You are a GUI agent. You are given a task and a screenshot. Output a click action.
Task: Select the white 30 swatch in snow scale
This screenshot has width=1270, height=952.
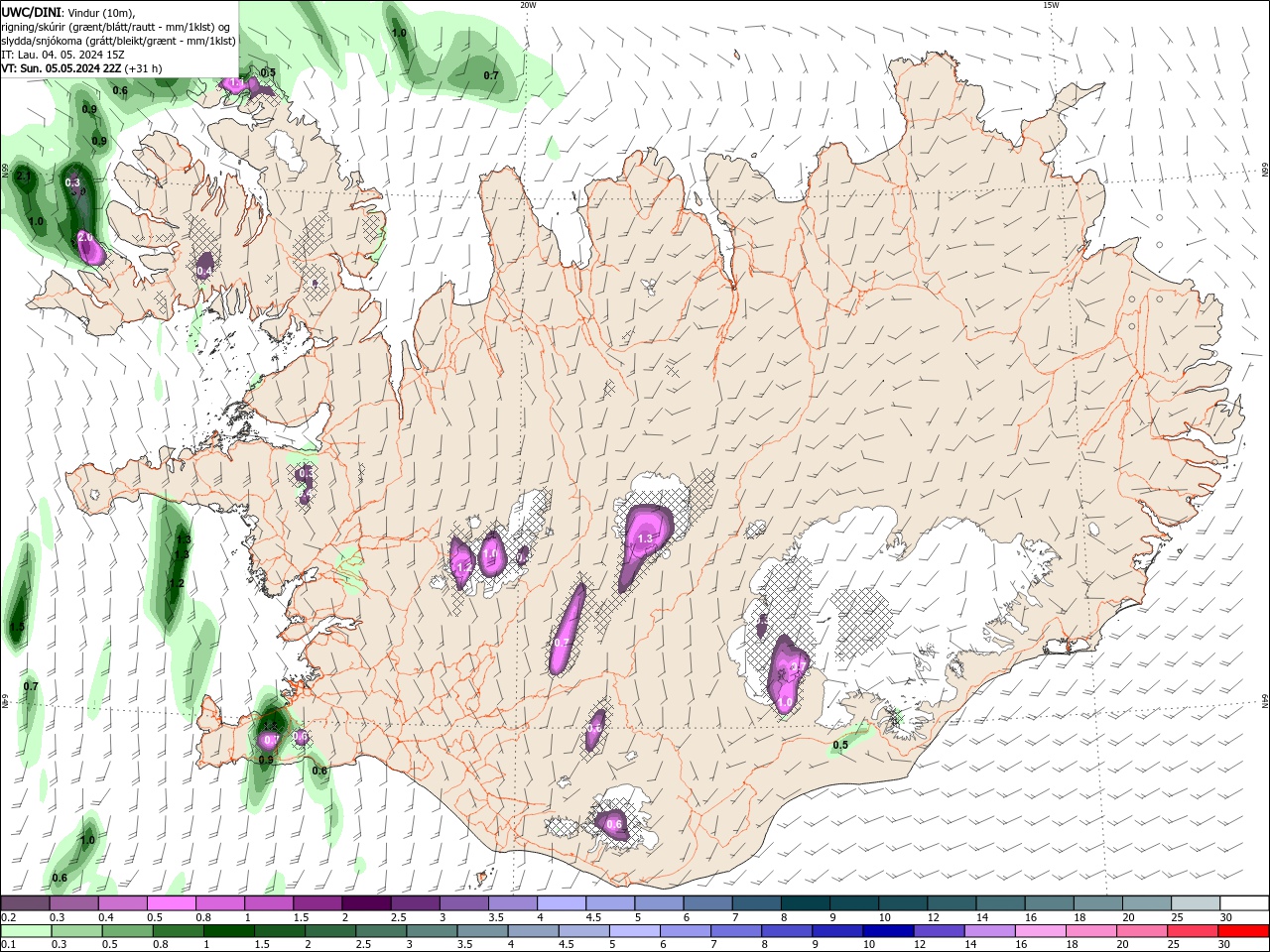(x=1243, y=903)
